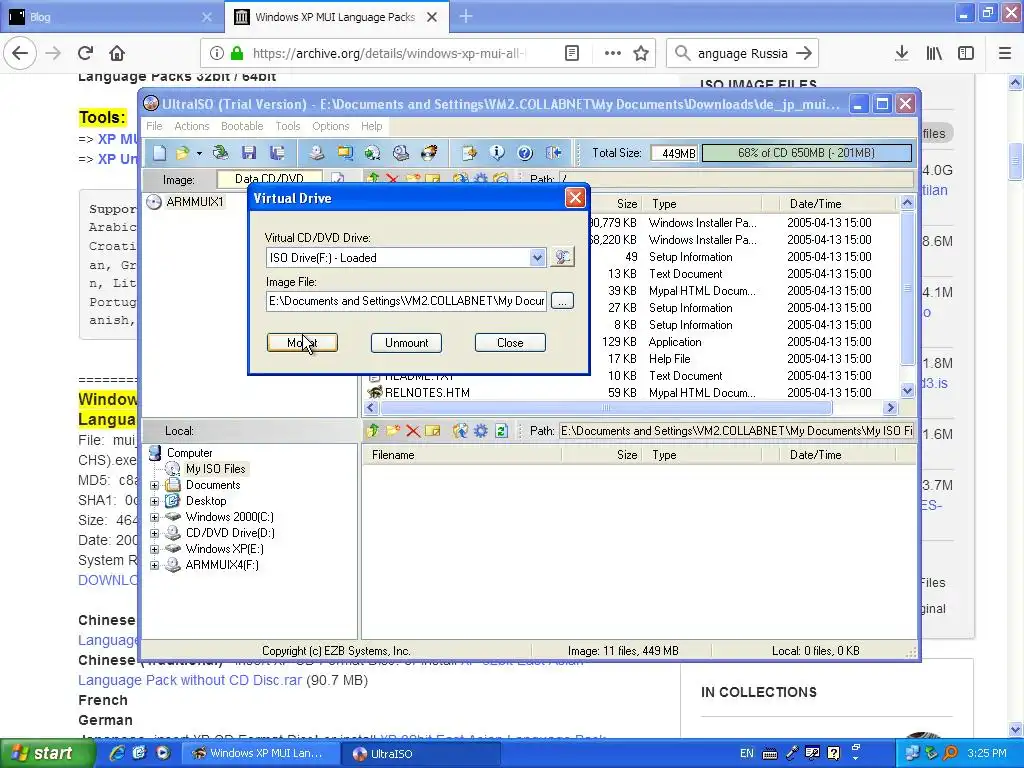Click the Open CD/DVD icon with green arrow
Screen dimensions: 1024x768
220,153
